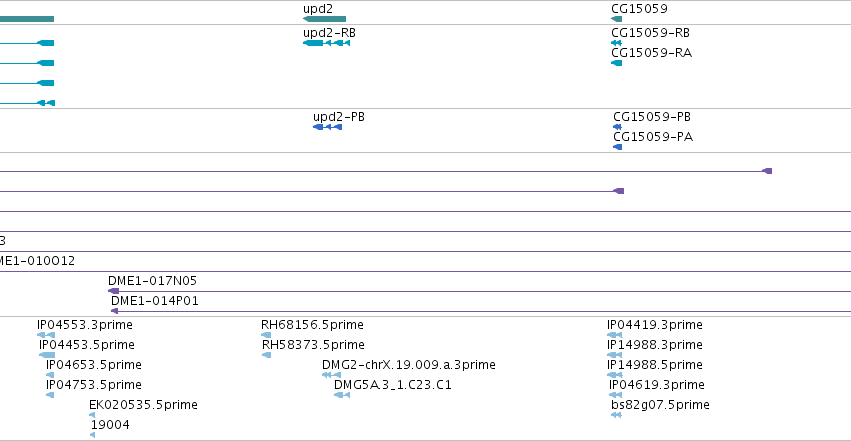This screenshot has height=441, width=851.
Task: Click the IP14988.5prime EST label
Action: [x=655, y=365]
